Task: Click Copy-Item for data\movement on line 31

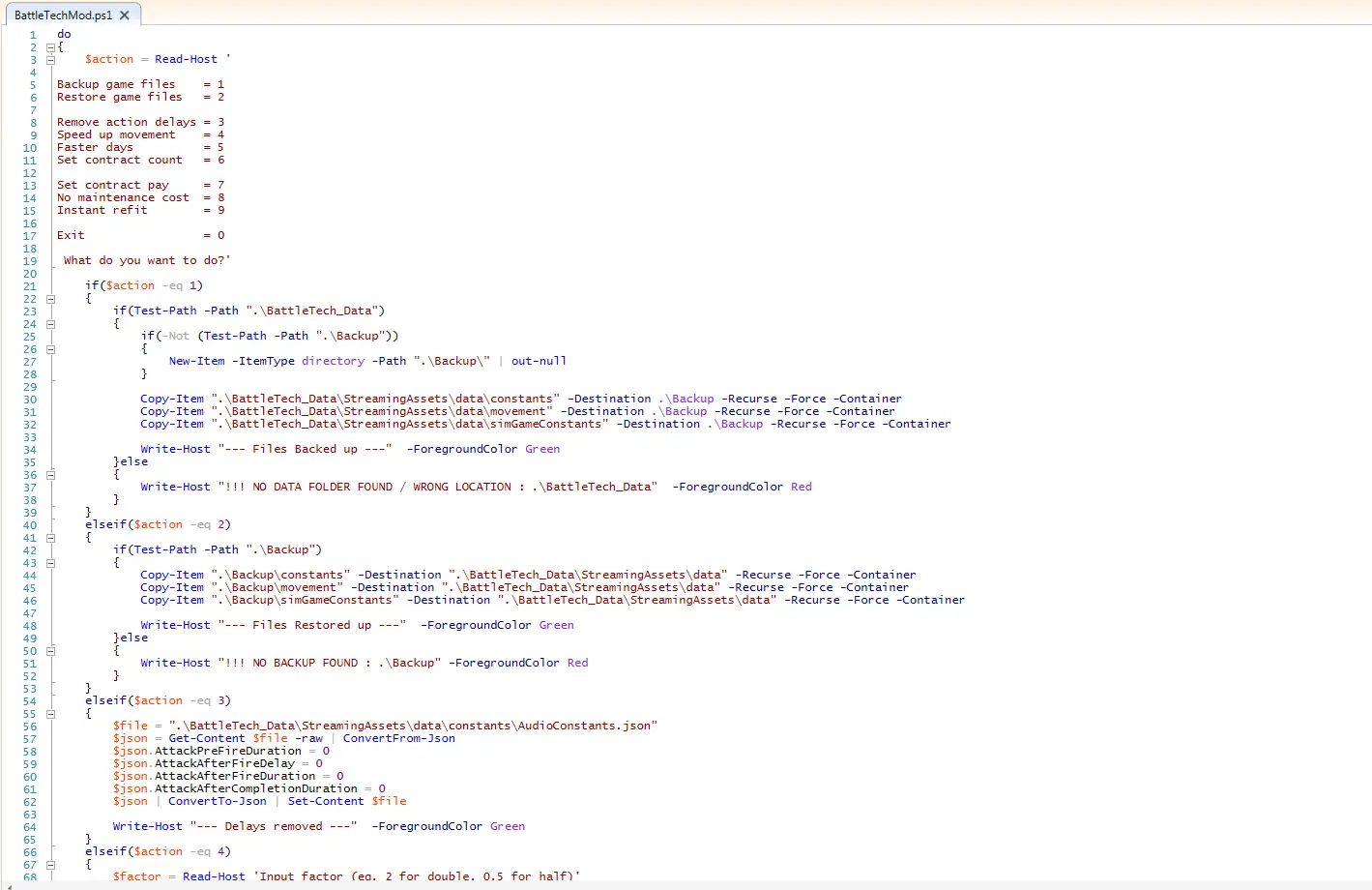Action: [172, 411]
